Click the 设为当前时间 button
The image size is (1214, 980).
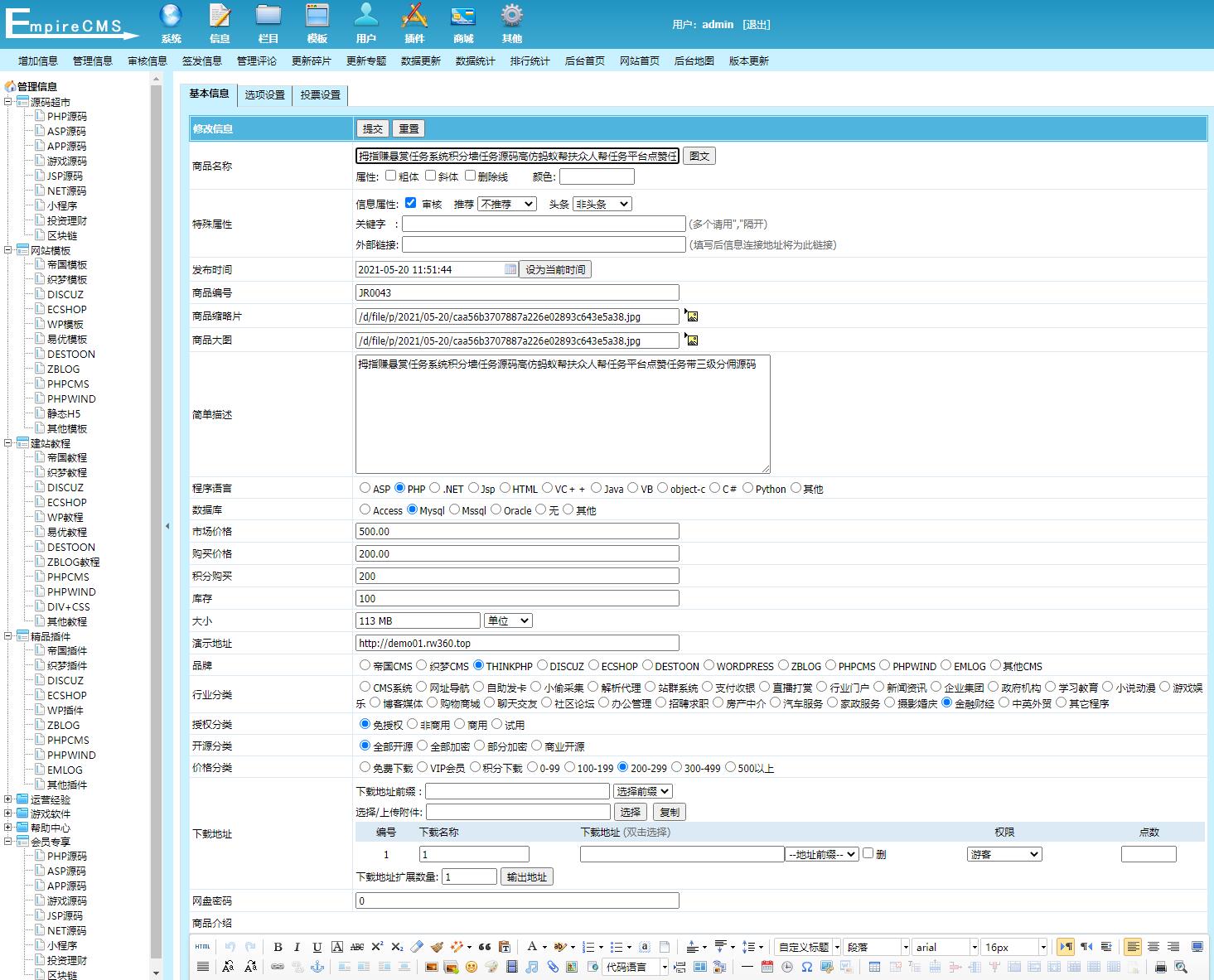pyautogui.click(x=555, y=269)
